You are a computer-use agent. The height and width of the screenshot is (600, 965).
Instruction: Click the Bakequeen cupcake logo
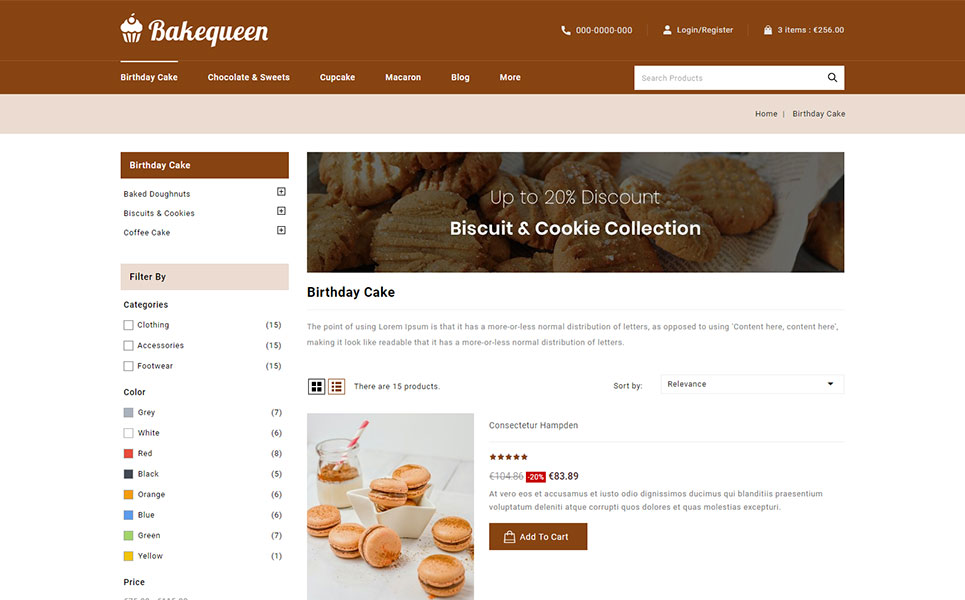point(131,29)
